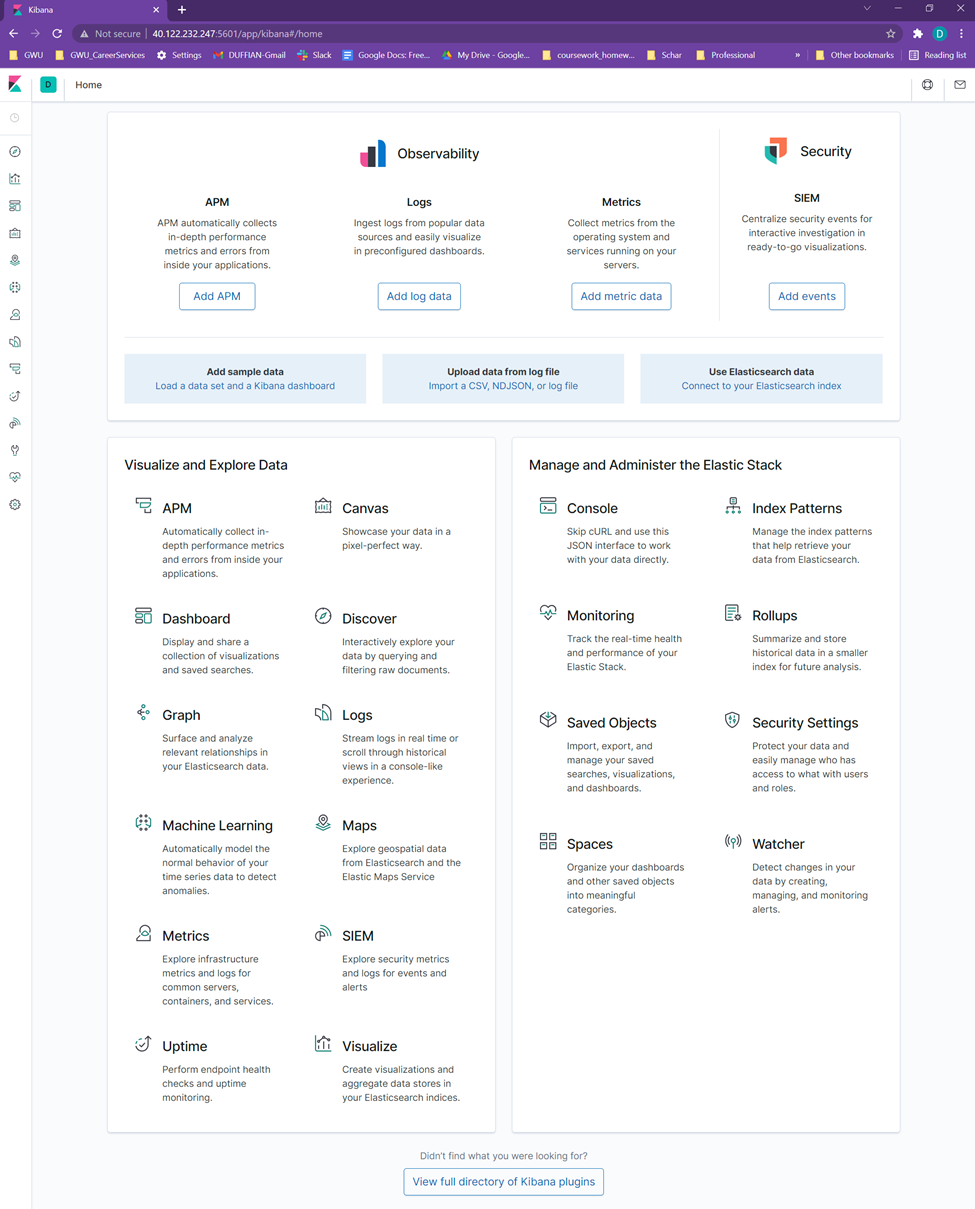This screenshot has width=975, height=1209.
Task: Open the SIEM app icon in sidebar
Action: tap(14, 422)
